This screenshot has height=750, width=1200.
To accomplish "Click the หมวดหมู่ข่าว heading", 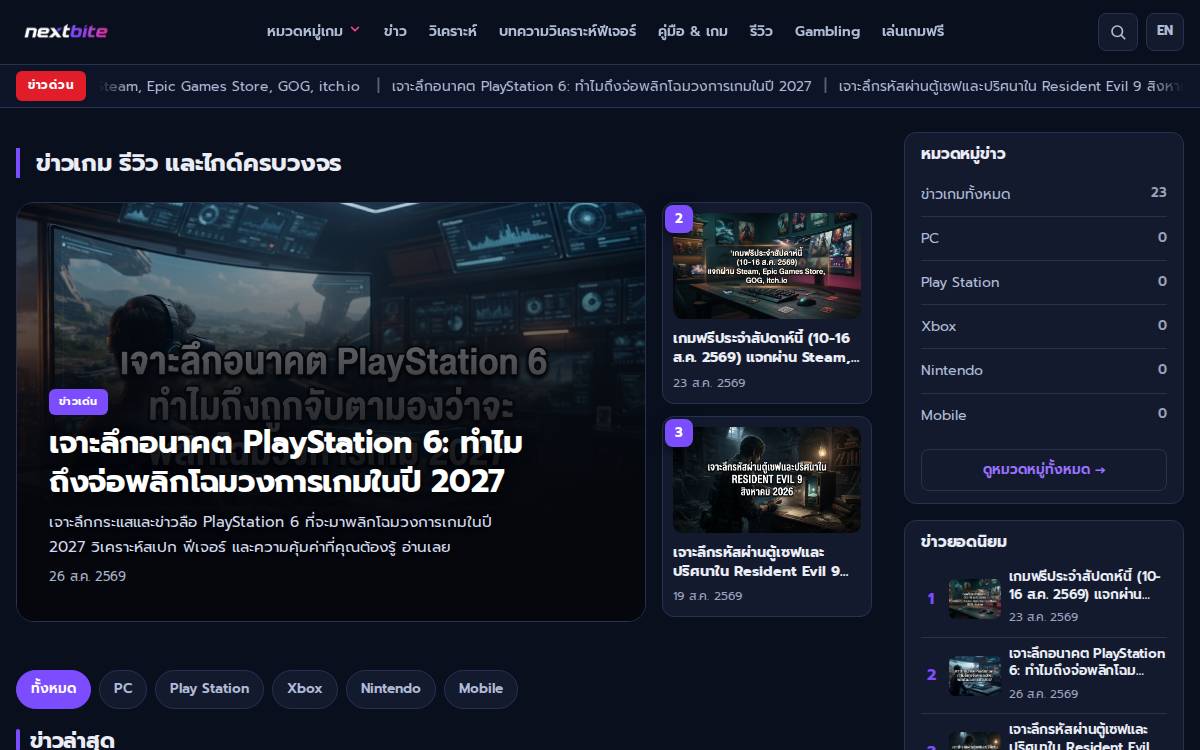I will (x=963, y=154).
